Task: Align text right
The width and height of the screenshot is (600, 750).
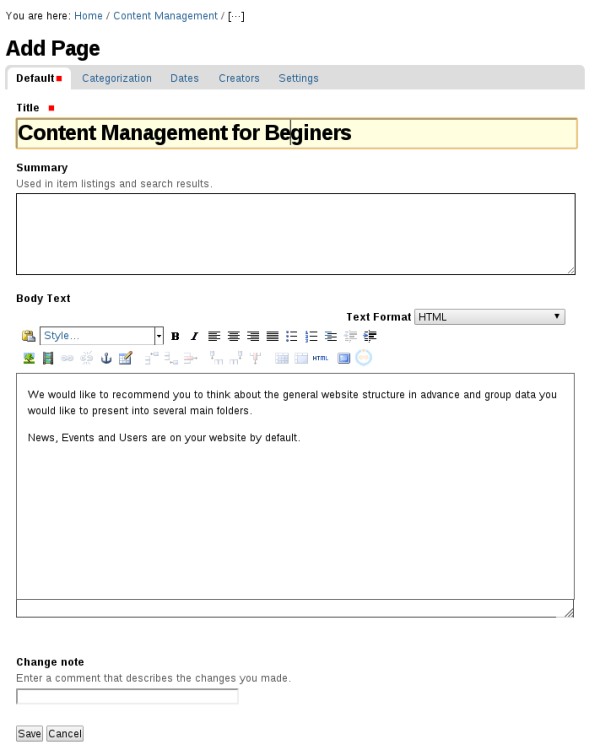Action: pos(253,336)
